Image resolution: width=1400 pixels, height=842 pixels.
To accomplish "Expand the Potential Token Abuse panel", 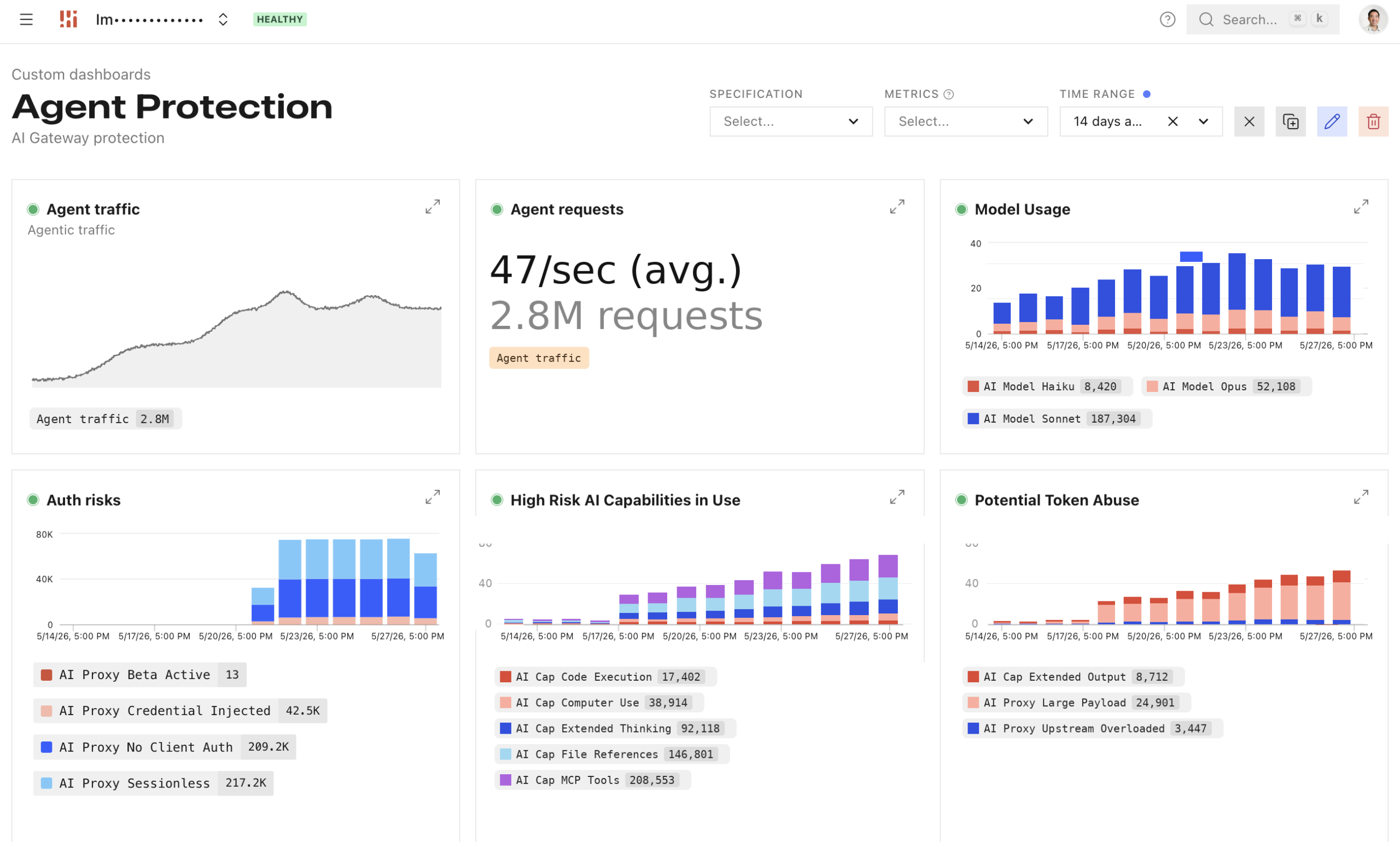I will pyautogui.click(x=1360, y=497).
